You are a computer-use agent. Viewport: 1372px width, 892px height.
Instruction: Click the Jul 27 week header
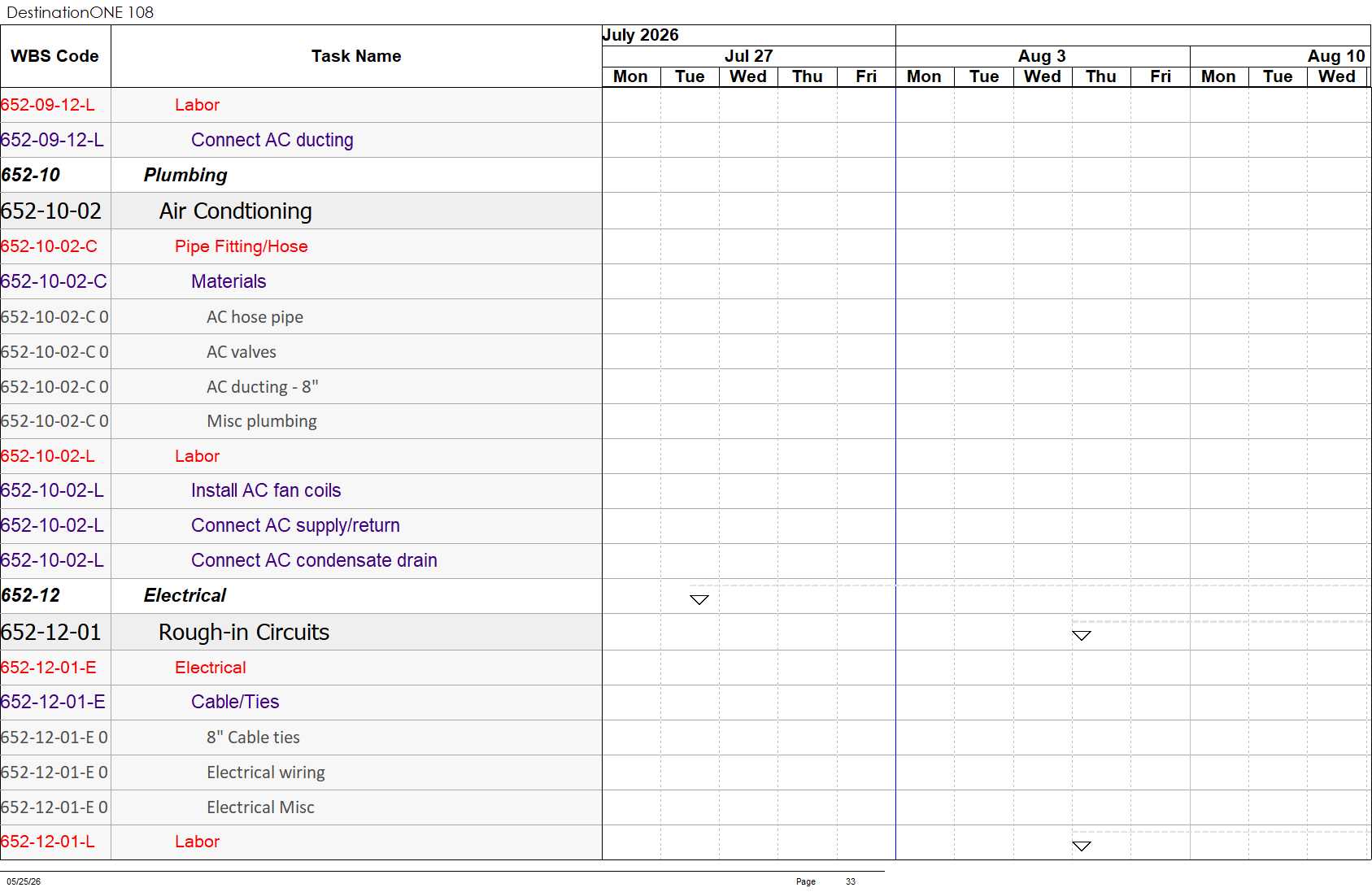(748, 56)
